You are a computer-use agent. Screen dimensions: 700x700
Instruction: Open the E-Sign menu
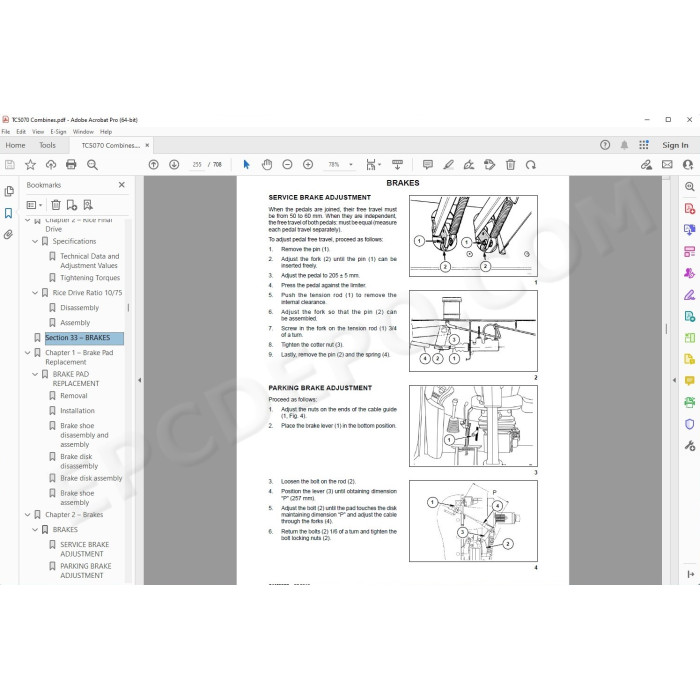point(58,132)
